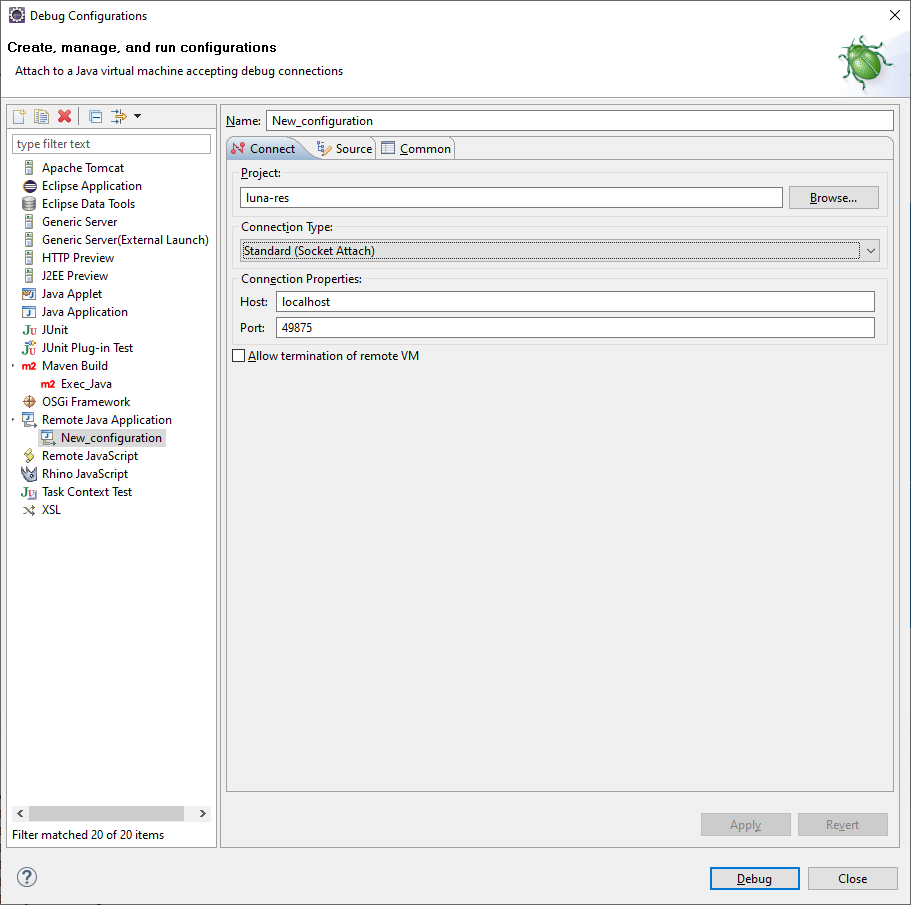This screenshot has height=905, width=911.
Task: Click the HTTP Preview icon
Action: (29, 258)
